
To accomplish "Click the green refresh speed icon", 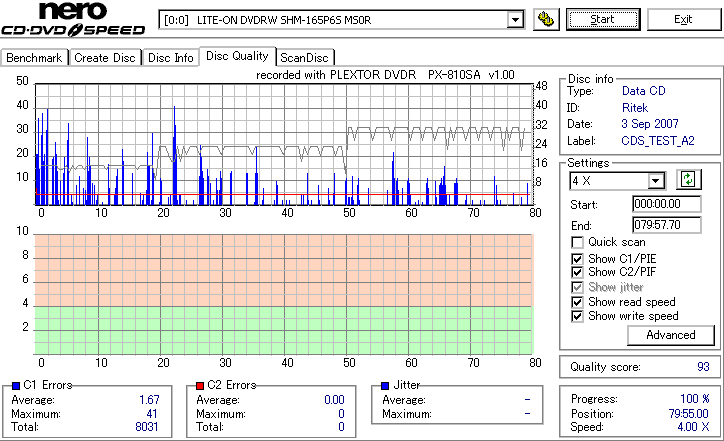I will (x=688, y=179).
